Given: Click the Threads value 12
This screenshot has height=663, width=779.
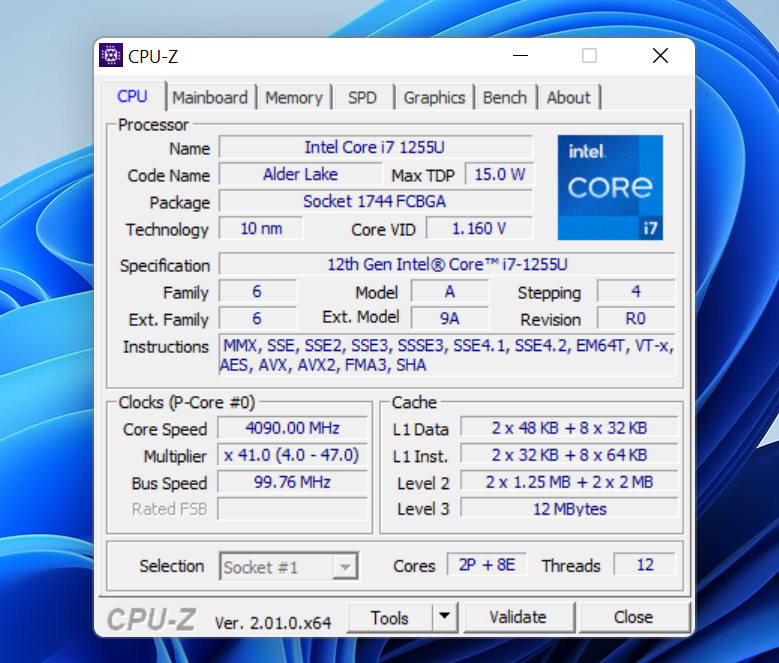Looking at the screenshot, I should tap(645, 565).
